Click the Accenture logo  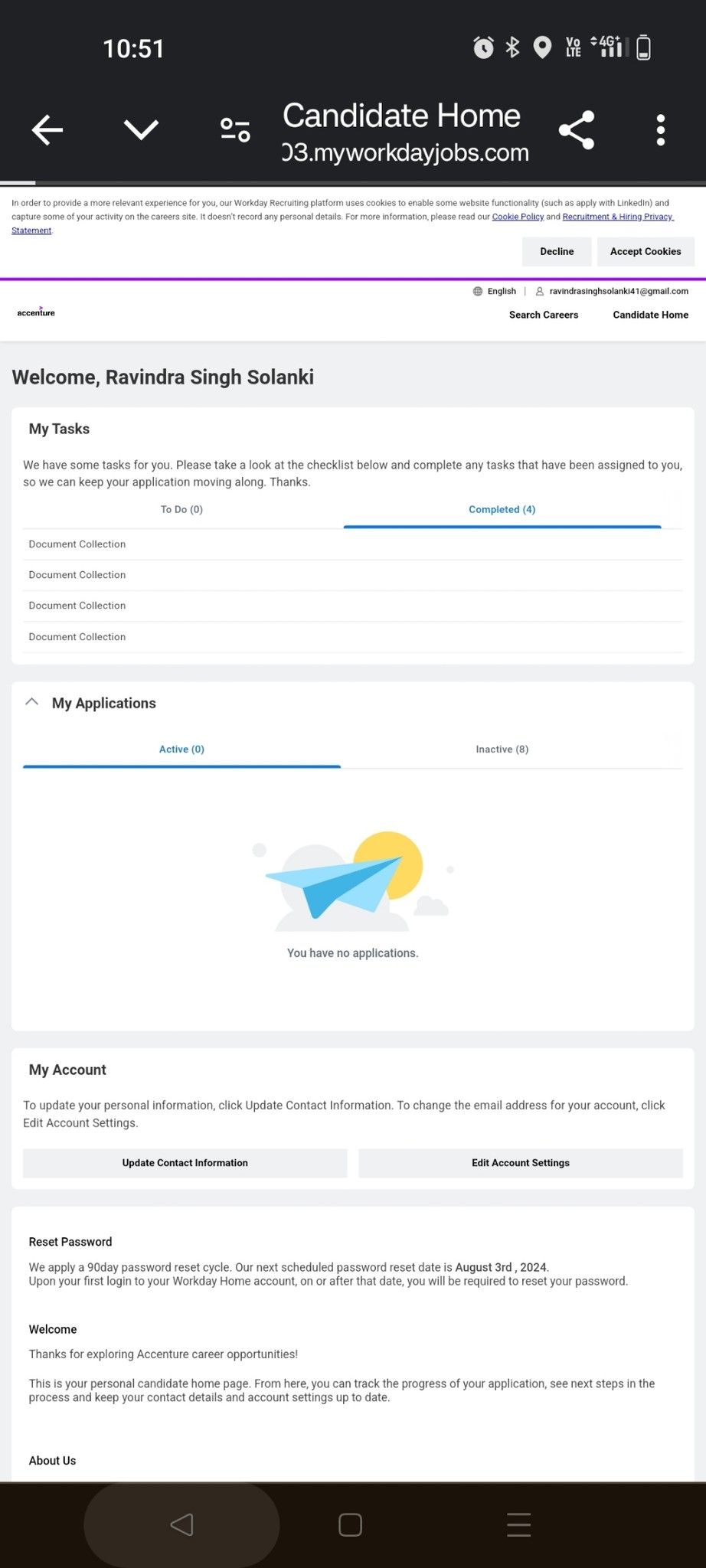click(36, 312)
